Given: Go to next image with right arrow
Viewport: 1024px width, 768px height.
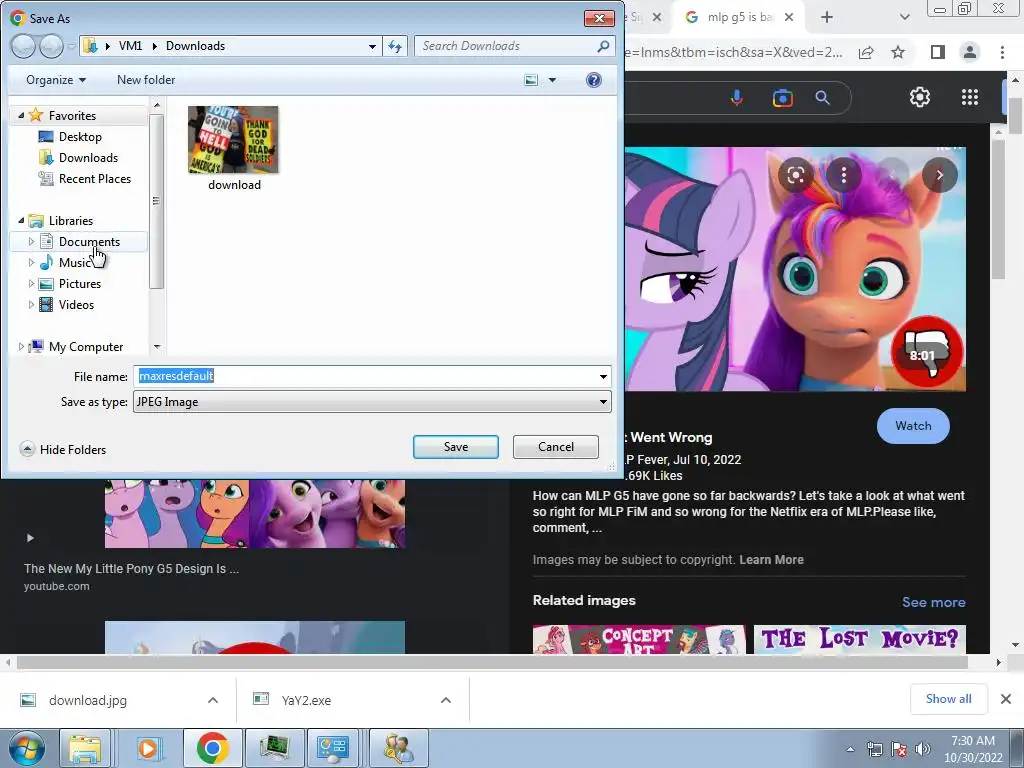Looking at the screenshot, I should [x=940, y=175].
